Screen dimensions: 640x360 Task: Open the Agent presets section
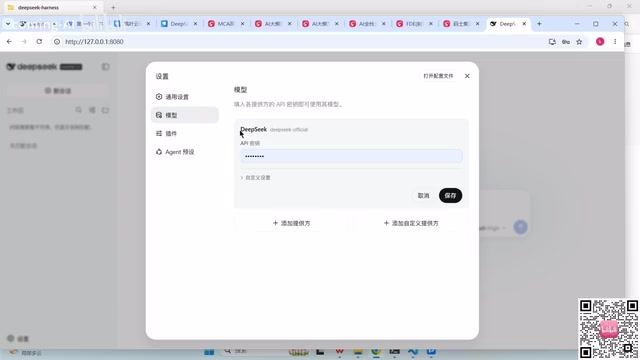pos(184,152)
